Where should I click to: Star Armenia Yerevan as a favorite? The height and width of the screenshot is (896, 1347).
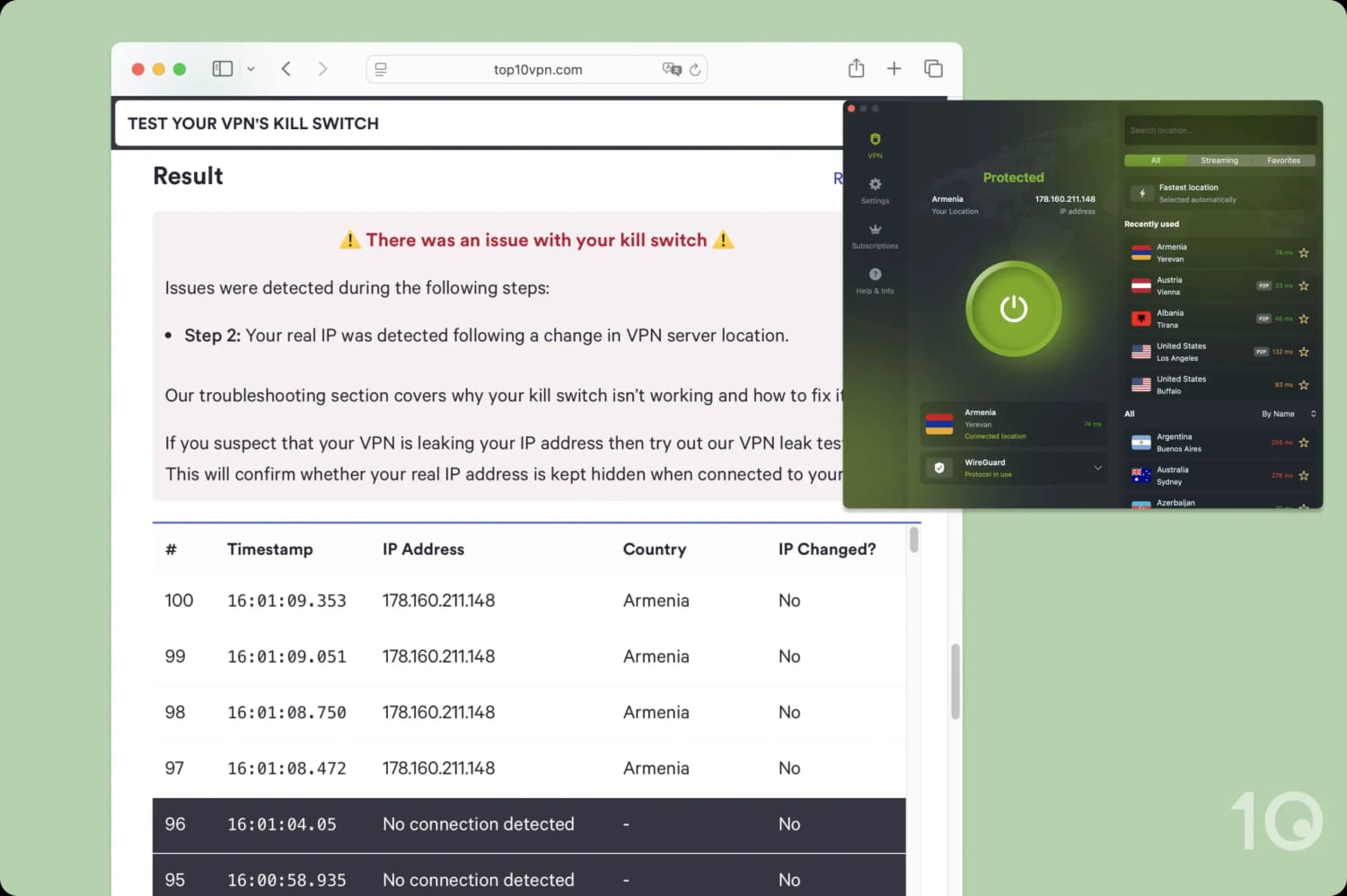1305,252
